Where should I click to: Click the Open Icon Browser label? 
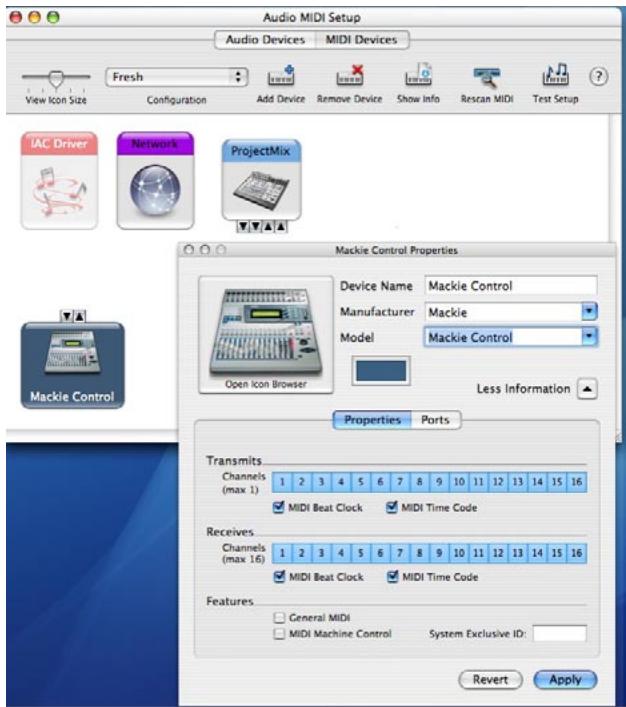click(266, 384)
